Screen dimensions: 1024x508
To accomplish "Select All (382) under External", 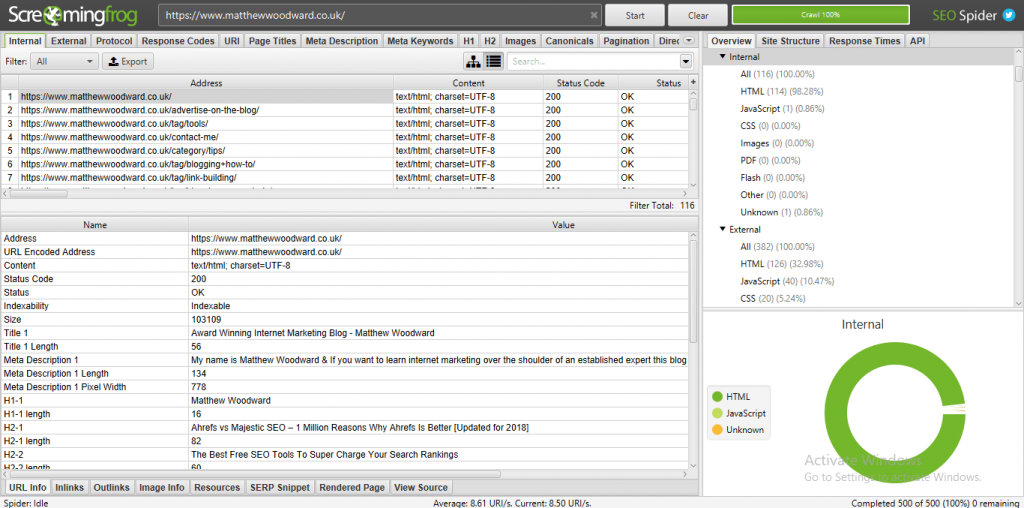I will click(777, 247).
